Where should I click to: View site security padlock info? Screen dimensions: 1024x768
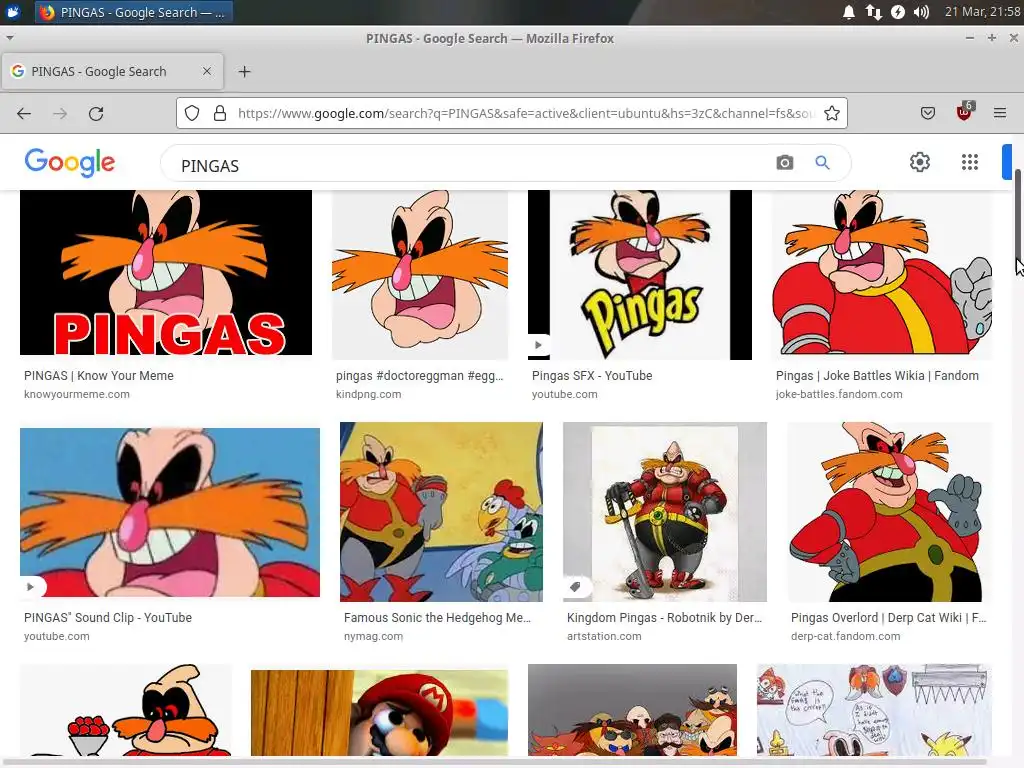click(220, 114)
